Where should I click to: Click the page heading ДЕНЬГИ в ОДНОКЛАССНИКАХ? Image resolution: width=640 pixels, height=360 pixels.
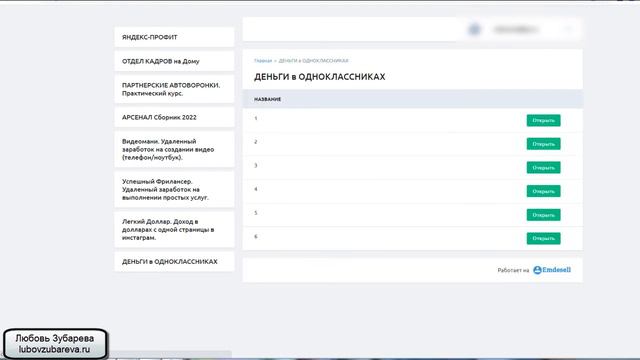click(320, 77)
